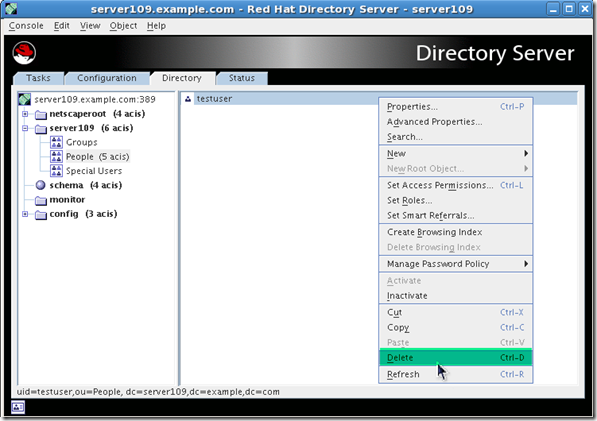Image resolution: width=597 pixels, height=421 pixels.
Task: Click the testuser person icon
Action: pyautogui.click(x=188, y=99)
